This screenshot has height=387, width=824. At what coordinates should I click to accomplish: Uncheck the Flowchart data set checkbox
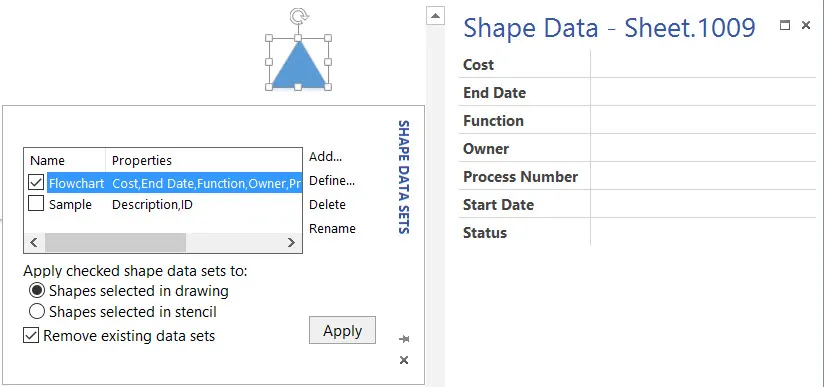click(36, 183)
